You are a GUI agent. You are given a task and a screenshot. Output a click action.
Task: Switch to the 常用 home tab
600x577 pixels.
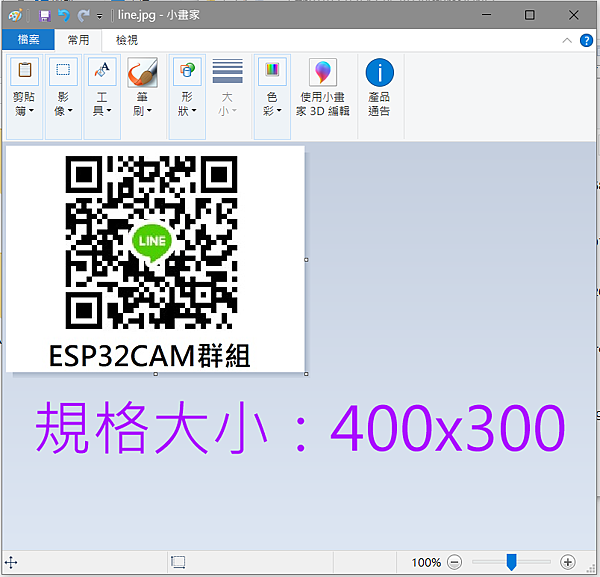78,40
